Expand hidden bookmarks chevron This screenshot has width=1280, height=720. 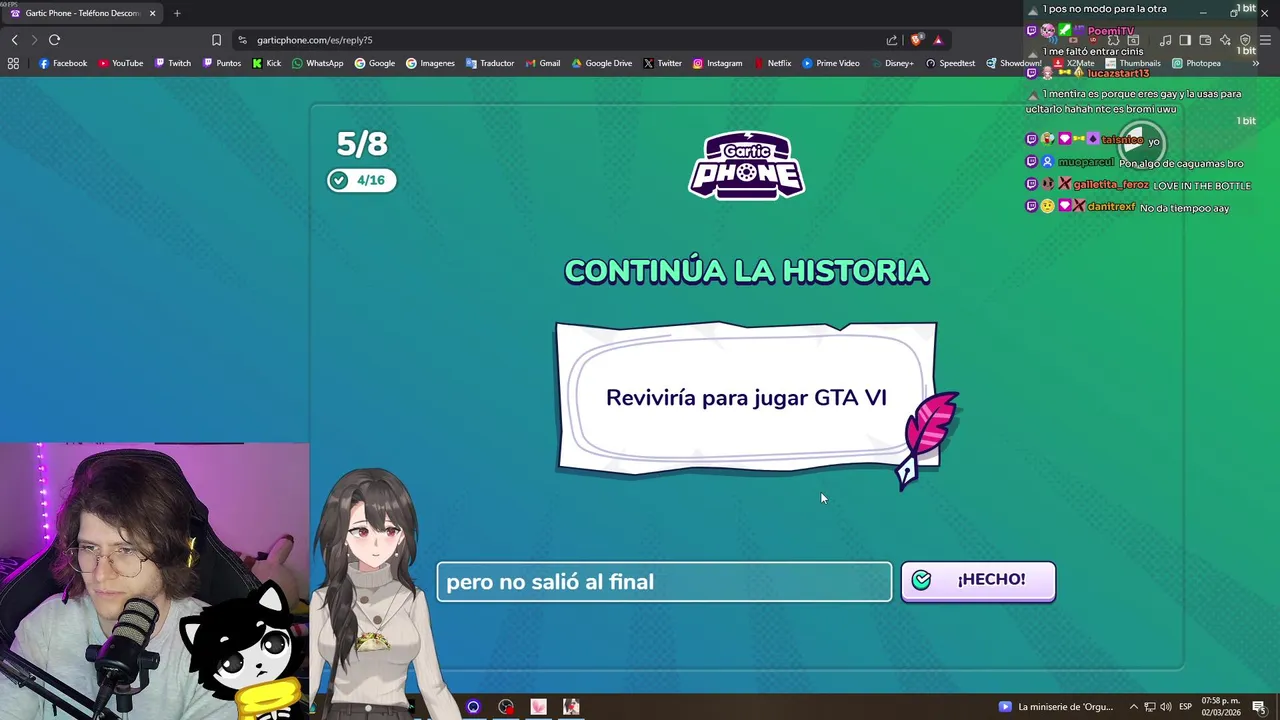pyautogui.click(x=1256, y=63)
